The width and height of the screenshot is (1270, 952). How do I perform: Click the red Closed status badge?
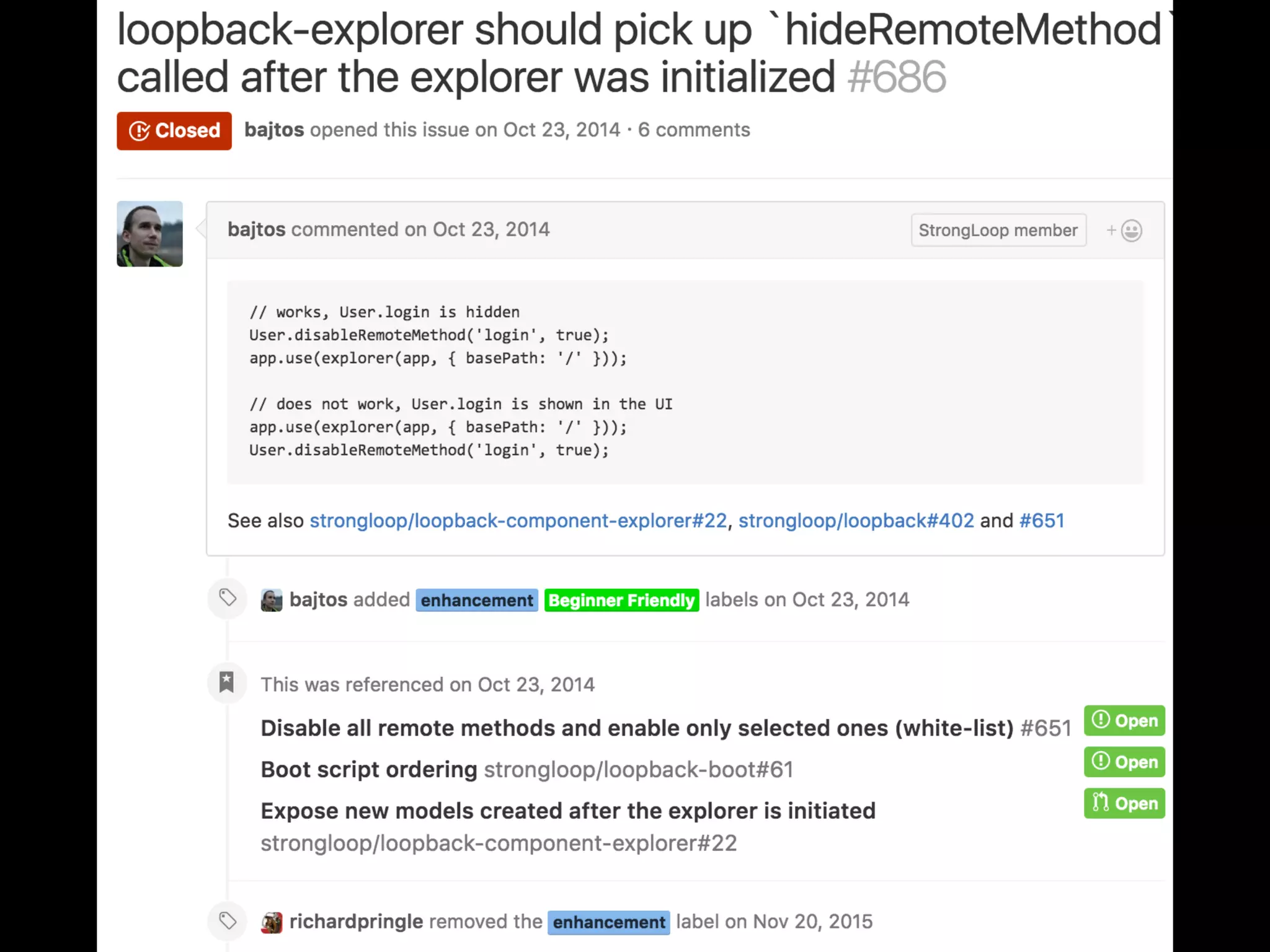174,131
